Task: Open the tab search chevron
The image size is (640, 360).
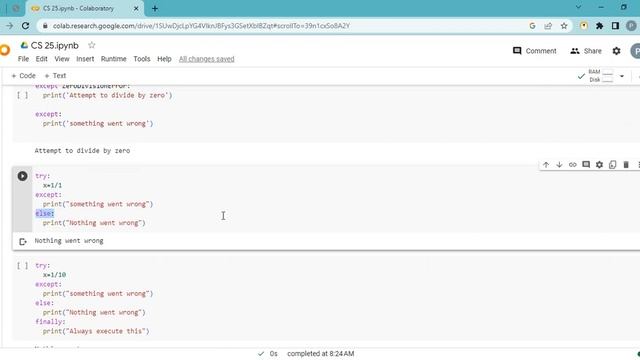Action: pos(578,7)
